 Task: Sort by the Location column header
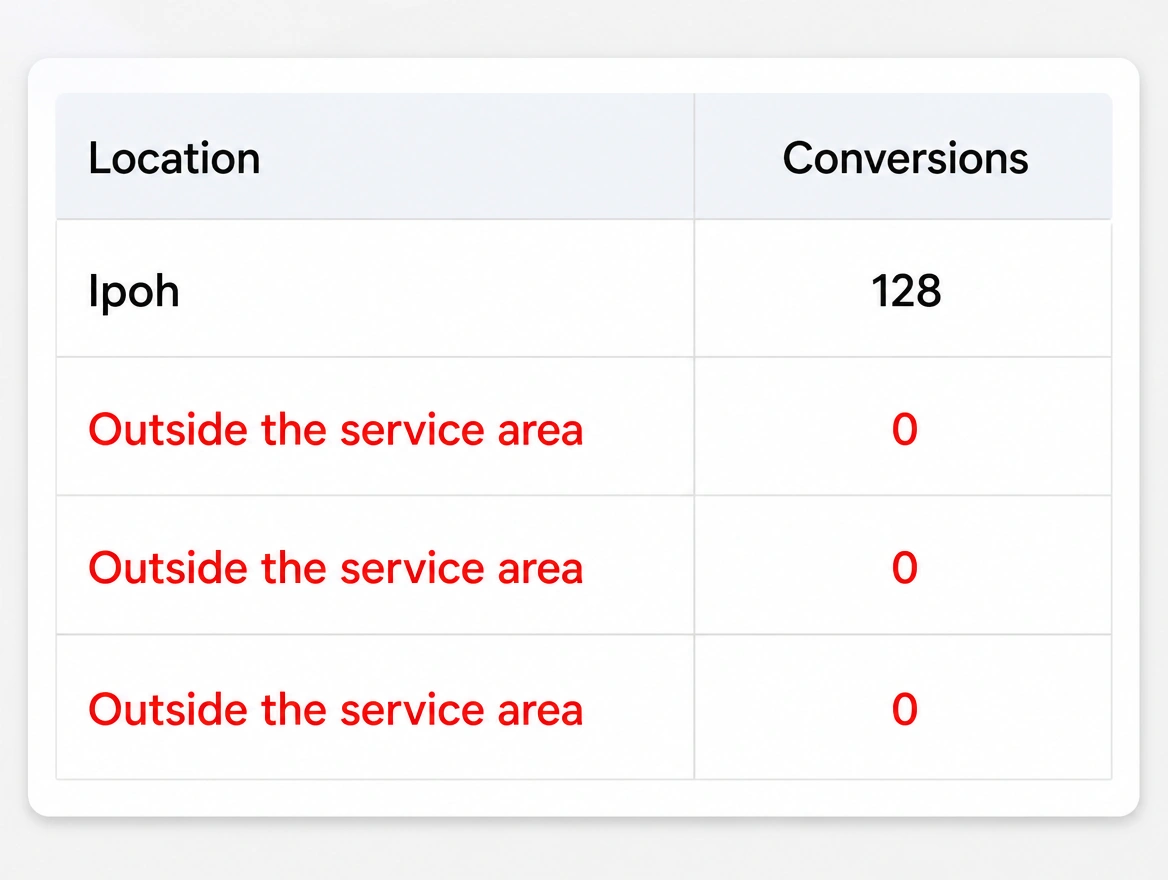click(x=174, y=158)
